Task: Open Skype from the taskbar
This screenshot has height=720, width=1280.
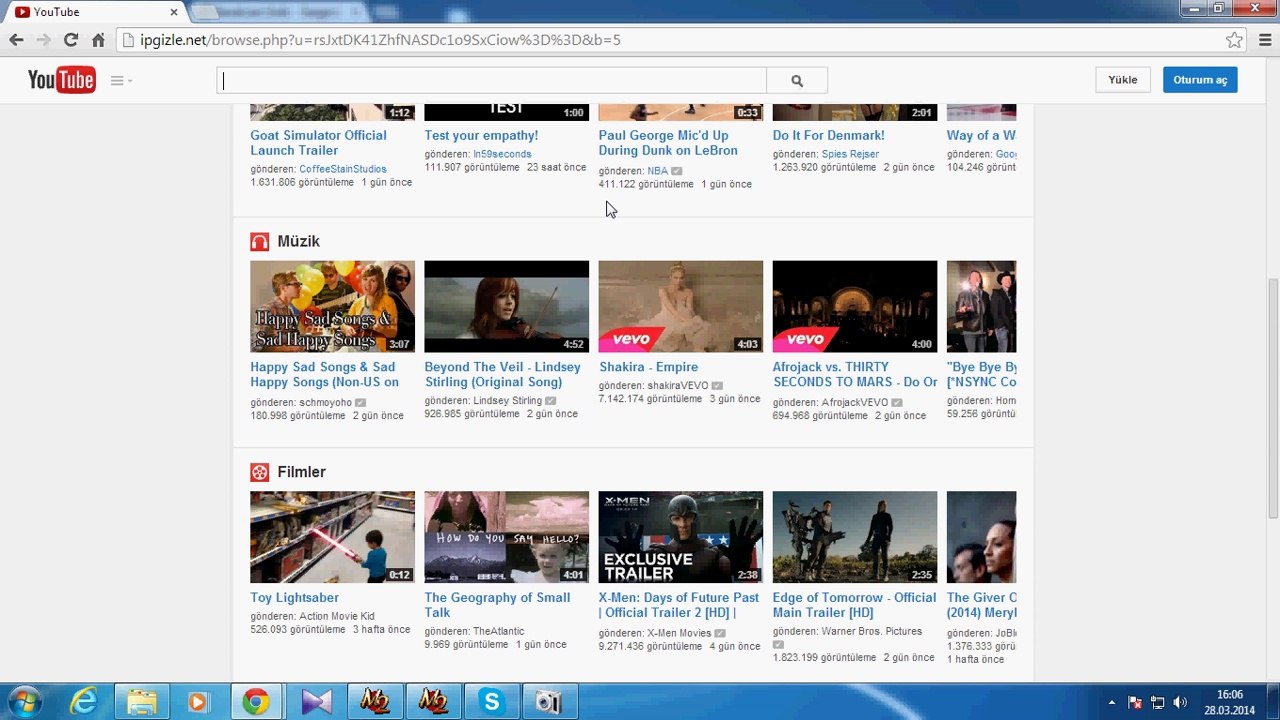Action: pos(491,702)
